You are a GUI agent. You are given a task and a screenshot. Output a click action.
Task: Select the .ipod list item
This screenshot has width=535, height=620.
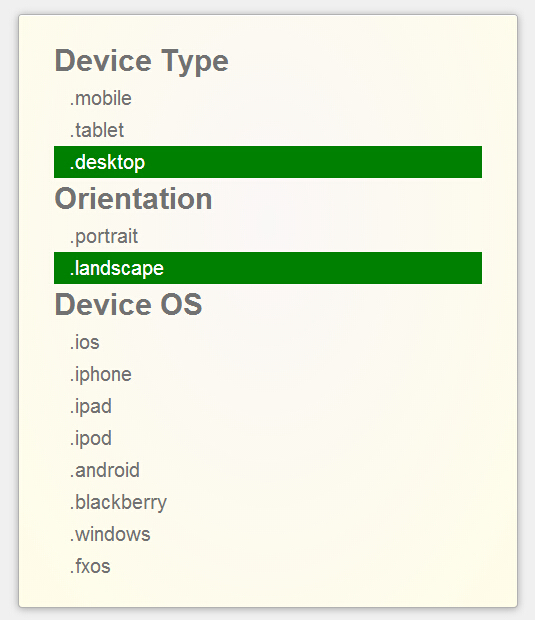pyautogui.click(x=268, y=438)
